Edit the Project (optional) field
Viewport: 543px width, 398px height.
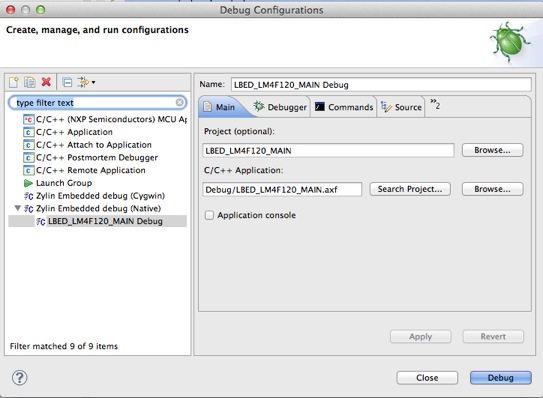[328, 151]
